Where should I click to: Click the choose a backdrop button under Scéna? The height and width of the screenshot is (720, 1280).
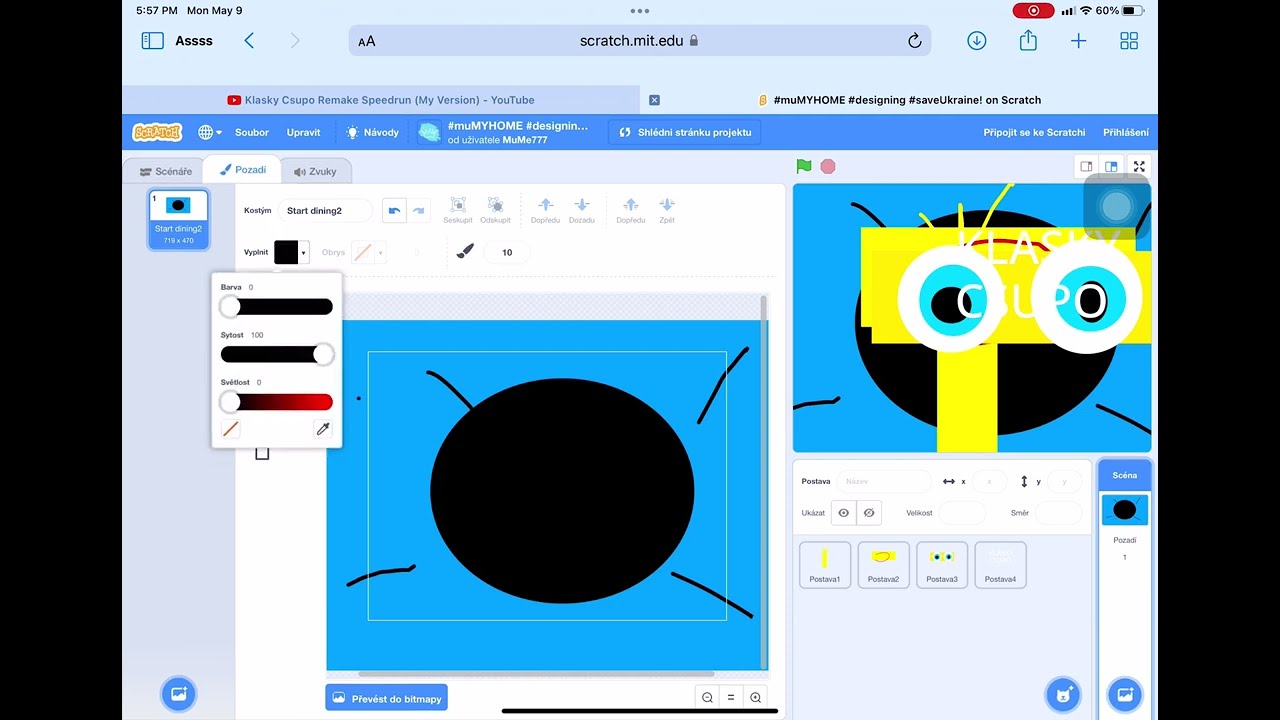click(x=1125, y=693)
